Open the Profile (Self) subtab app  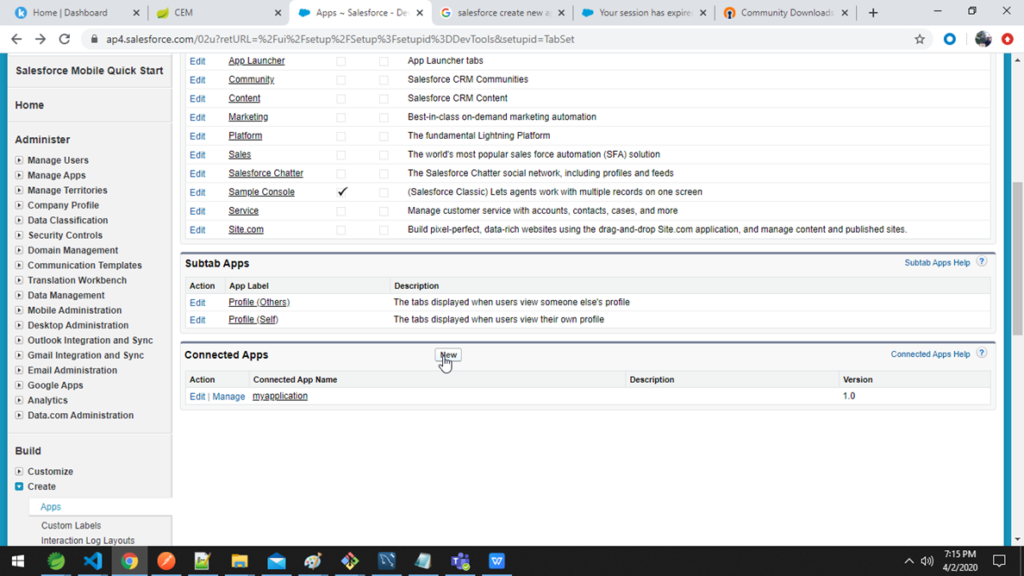253,319
